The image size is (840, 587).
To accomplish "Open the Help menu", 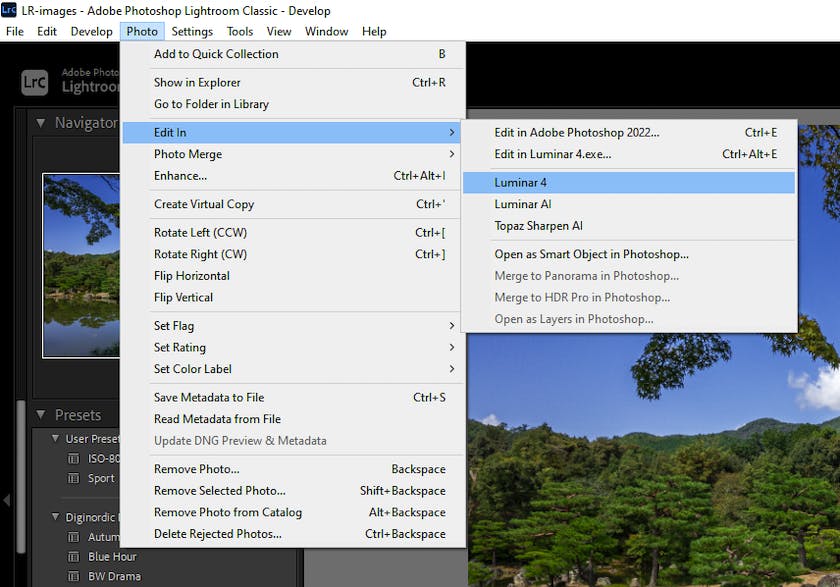I will coord(374,32).
